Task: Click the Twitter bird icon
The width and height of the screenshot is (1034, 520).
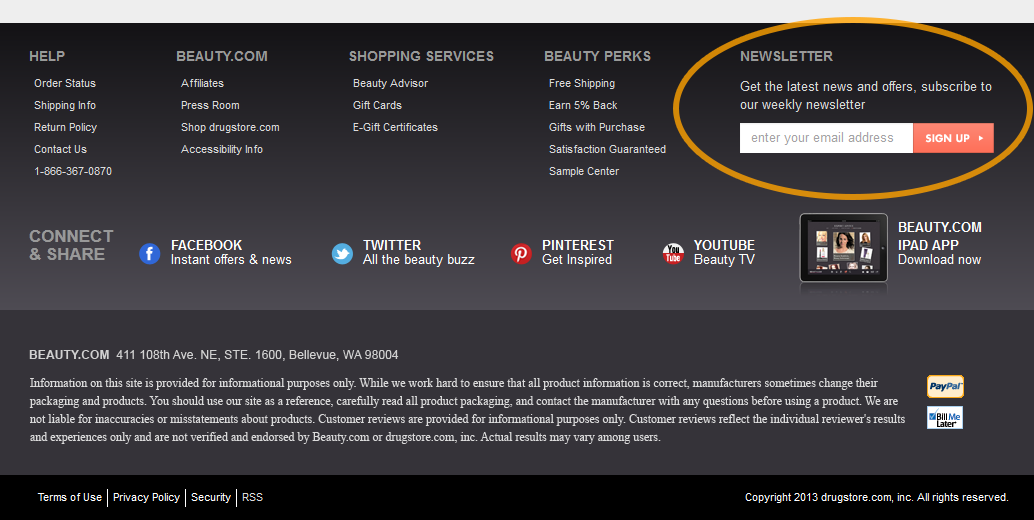Action: [342, 253]
